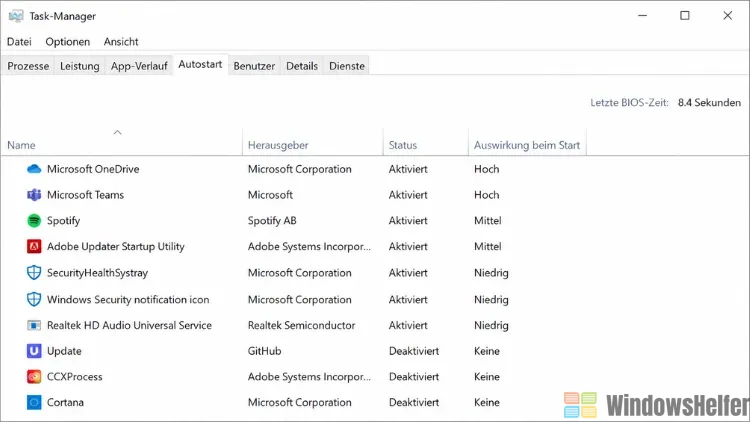Open the Optionen menu
Viewport: 750px width, 422px height.
(x=67, y=42)
